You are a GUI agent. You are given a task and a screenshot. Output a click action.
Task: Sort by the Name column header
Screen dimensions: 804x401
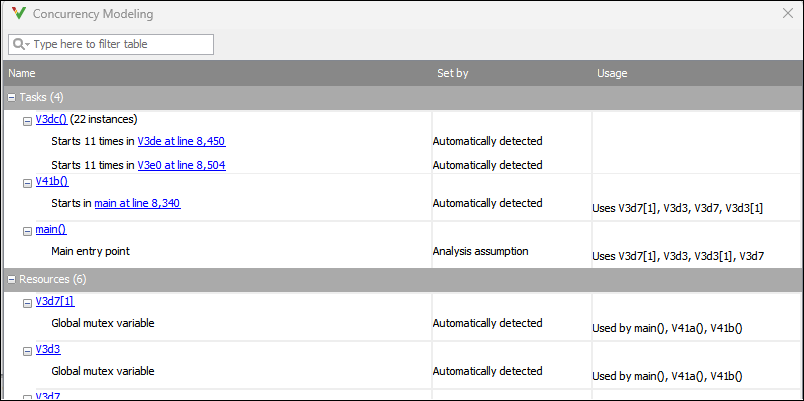[x=22, y=73]
